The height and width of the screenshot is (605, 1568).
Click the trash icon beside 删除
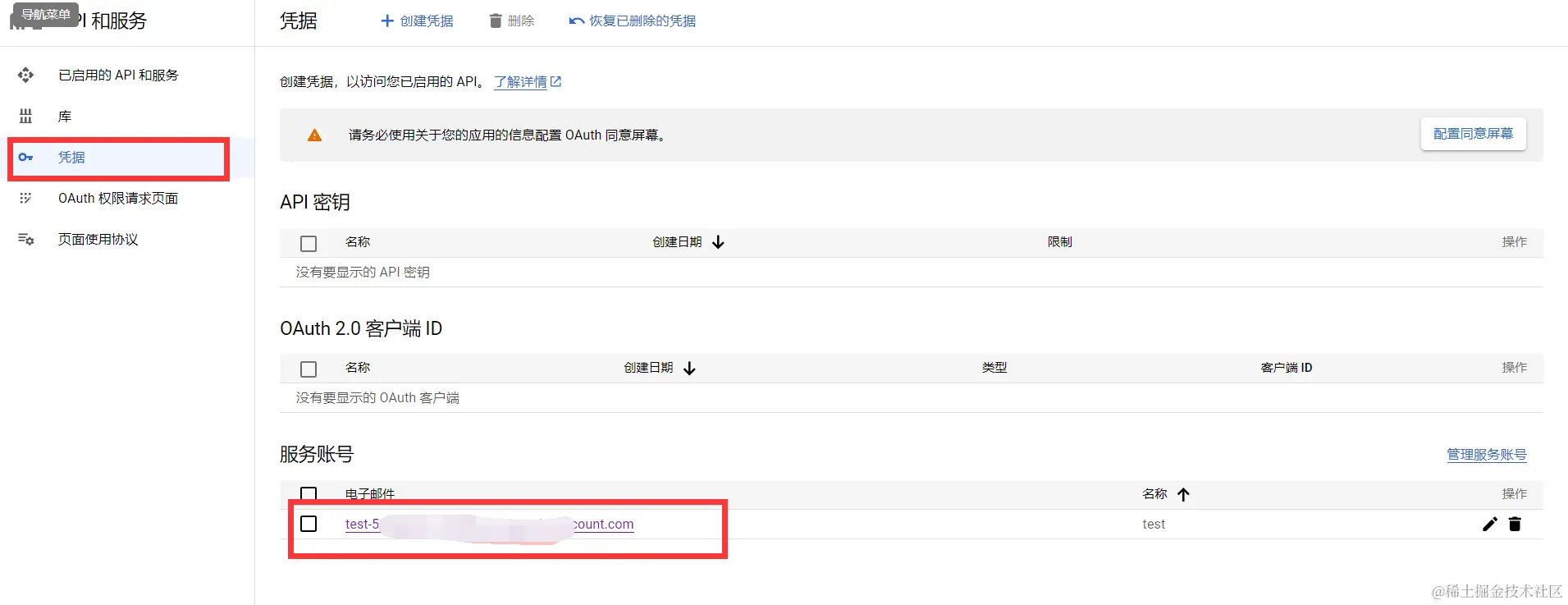pyautogui.click(x=496, y=21)
